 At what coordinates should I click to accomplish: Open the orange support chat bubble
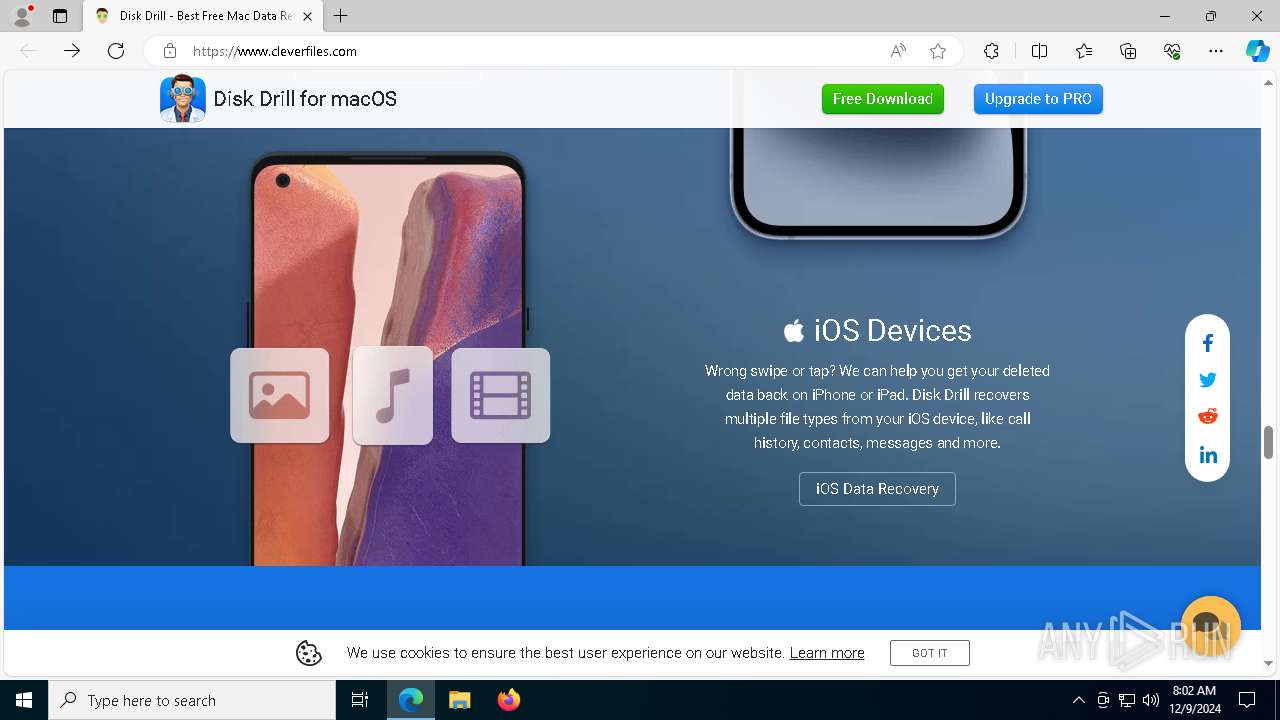click(x=1210, y=626)
